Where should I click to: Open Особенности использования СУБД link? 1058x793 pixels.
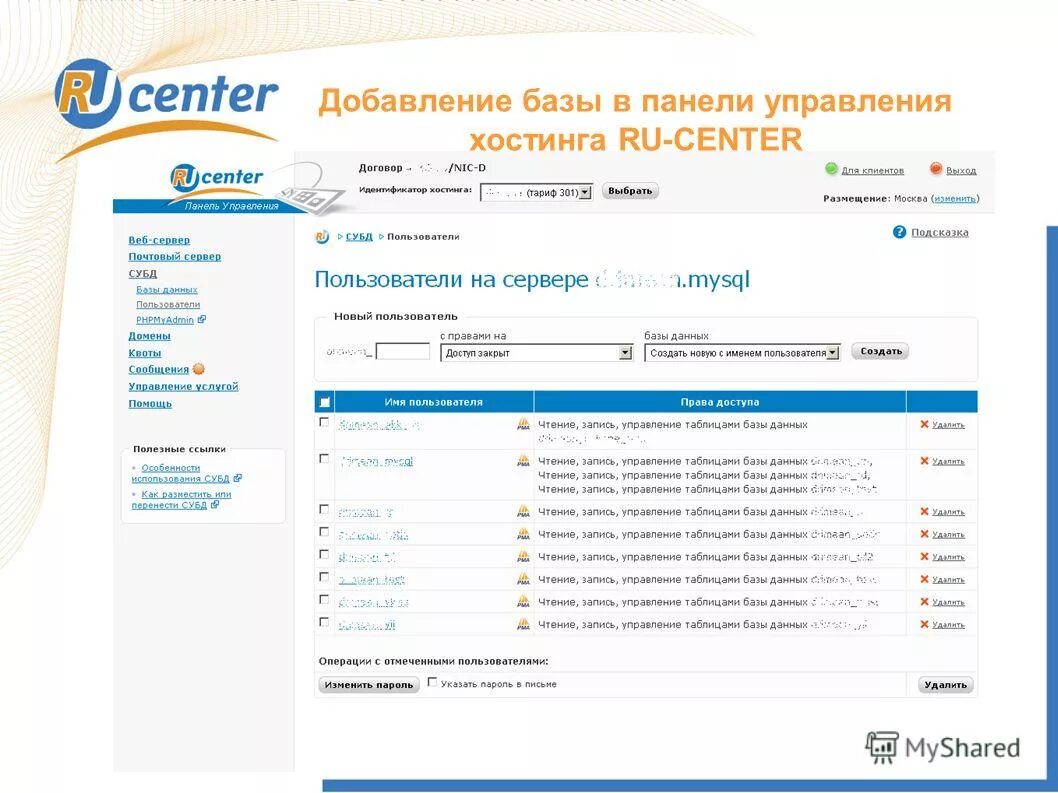(180, 472)
